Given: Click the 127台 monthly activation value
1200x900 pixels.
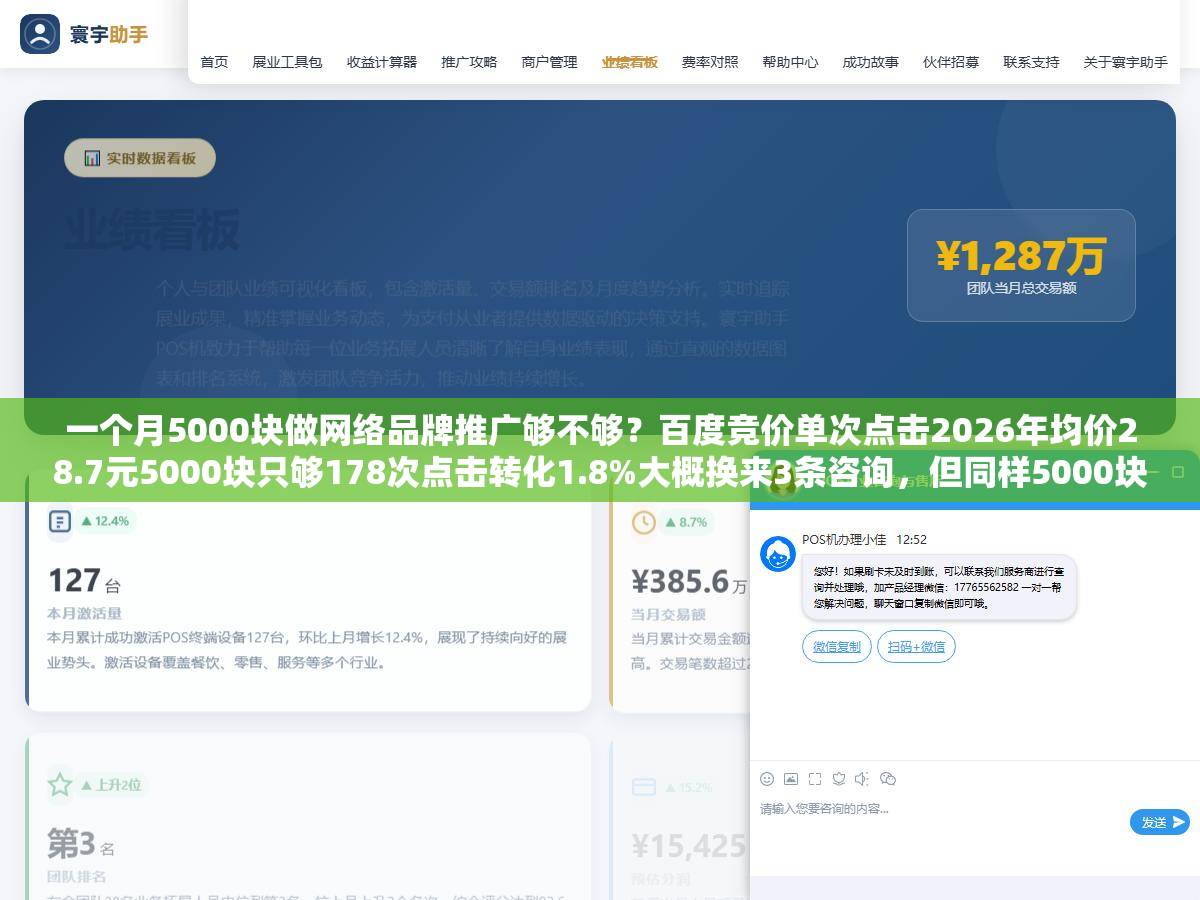Looking at the screenshot, I should [x=85, y=581].
